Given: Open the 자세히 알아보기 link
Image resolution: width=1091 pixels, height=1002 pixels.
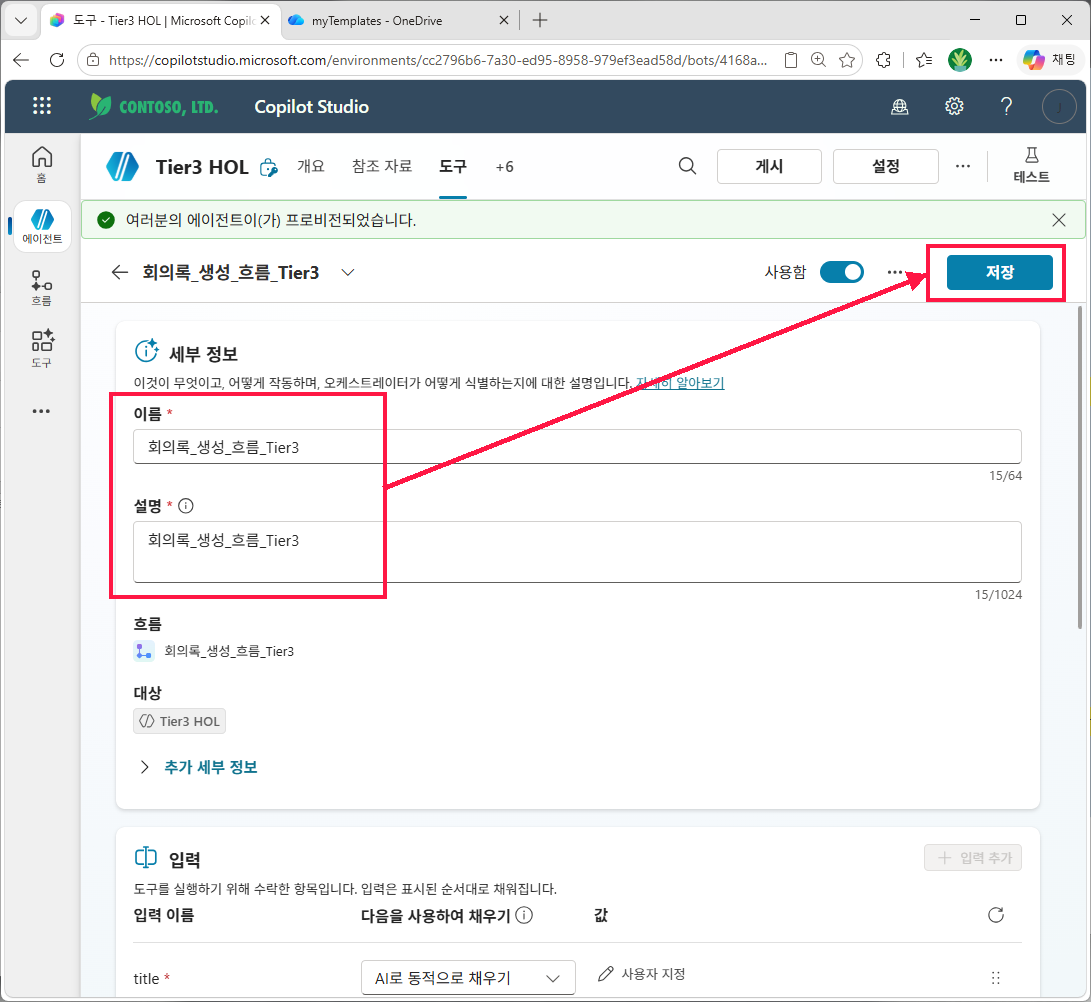Looking at the screenshot, I should pyautogui.click(x=680, y=383).
